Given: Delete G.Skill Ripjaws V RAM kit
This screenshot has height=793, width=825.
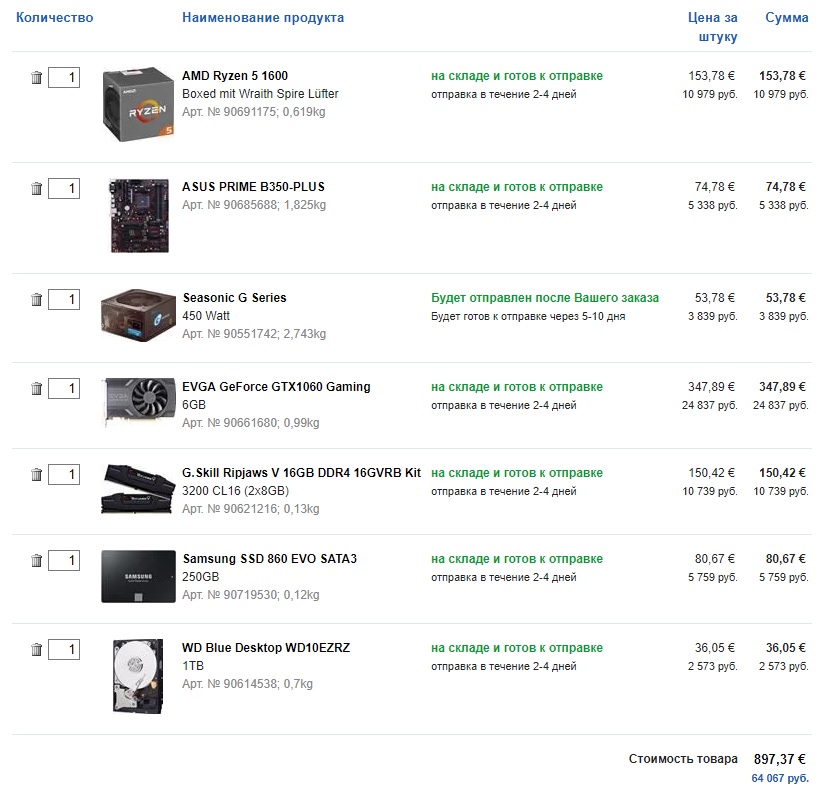Looking at the screenshot, I should (x=37, y=474).
